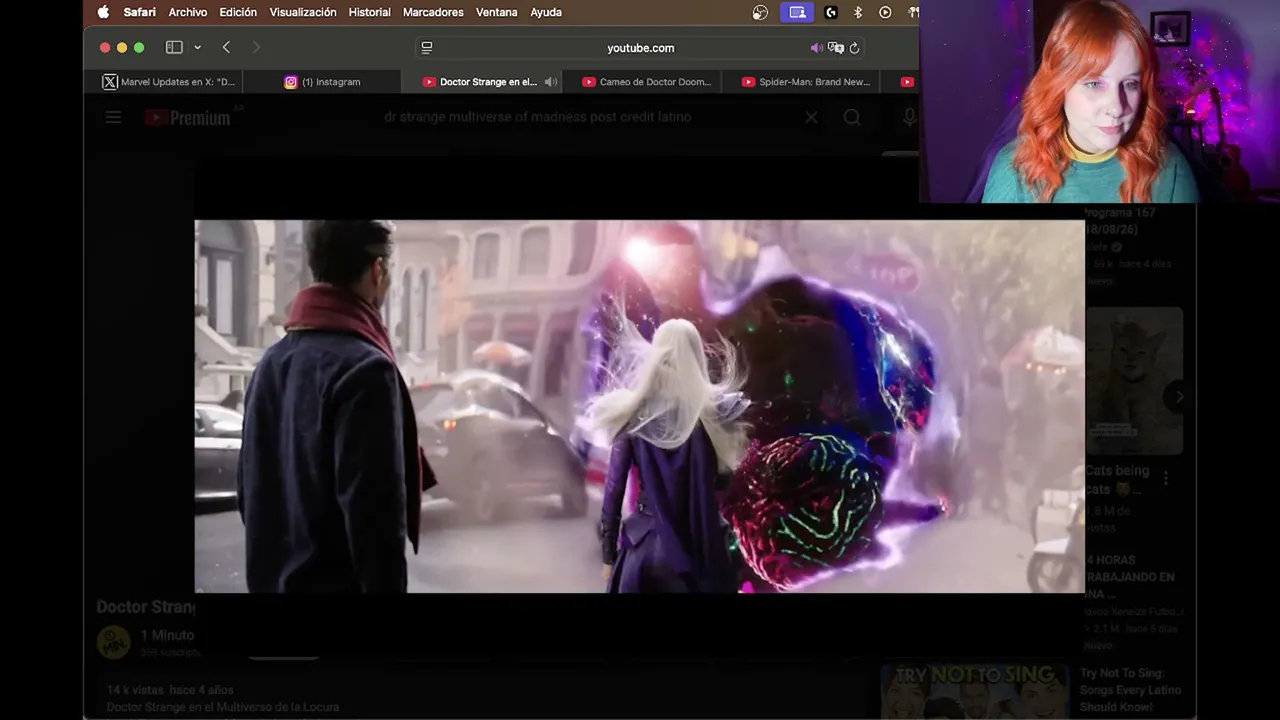
Task: Open the Edición menu
Action: pos(238,12)
